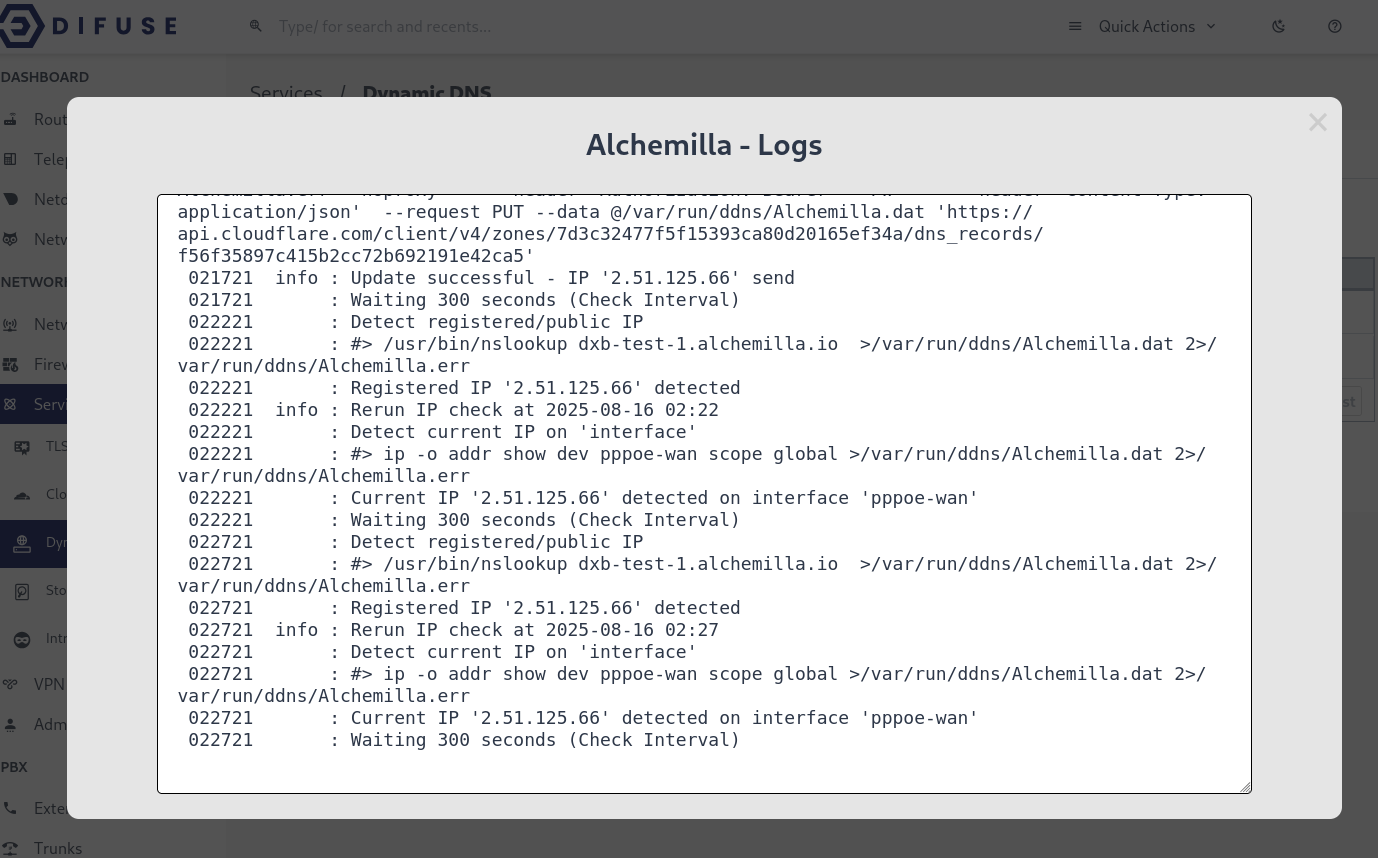The height and width of the screenshot is (858, 1378).
Task: Click the 022221 "Registered IP '2.51.125.66' detected" line
Action: tap(464, 388)
